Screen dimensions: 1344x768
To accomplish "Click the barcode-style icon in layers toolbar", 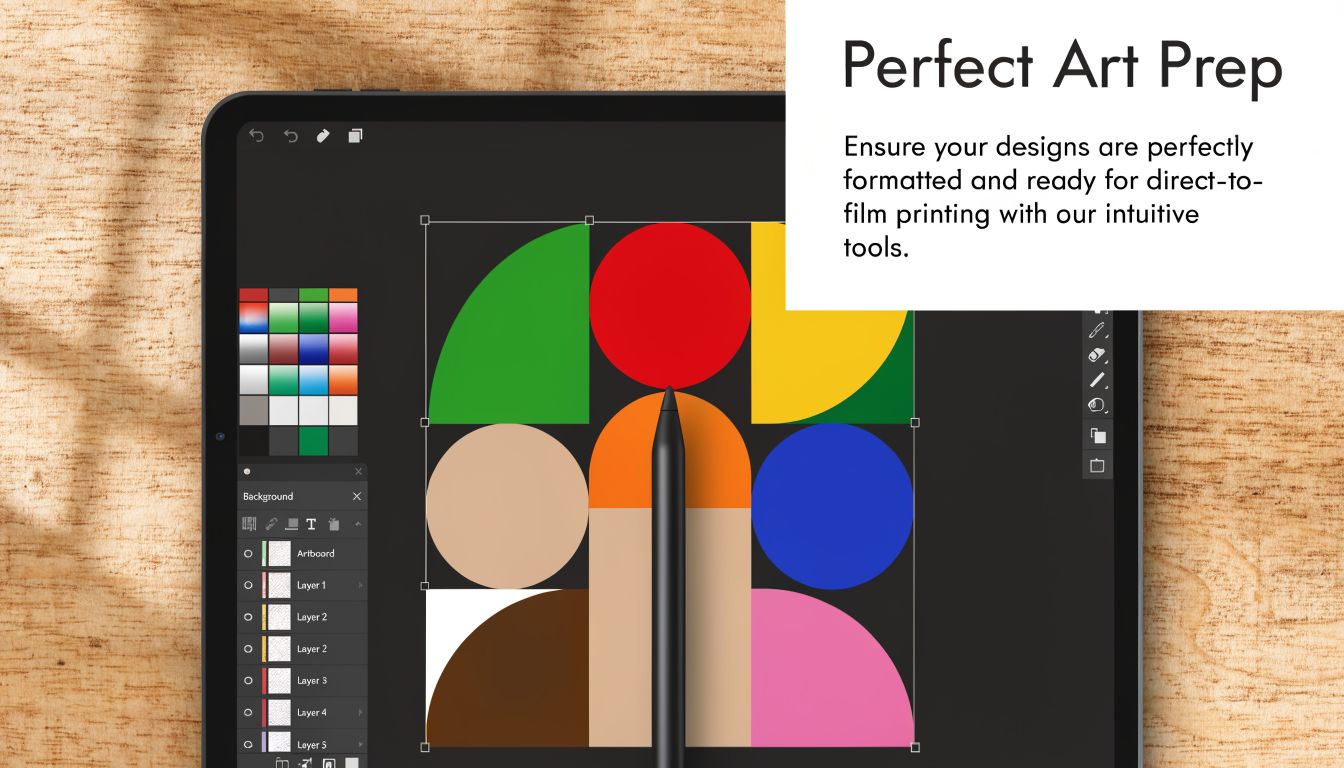I will [x=249, y=524].
